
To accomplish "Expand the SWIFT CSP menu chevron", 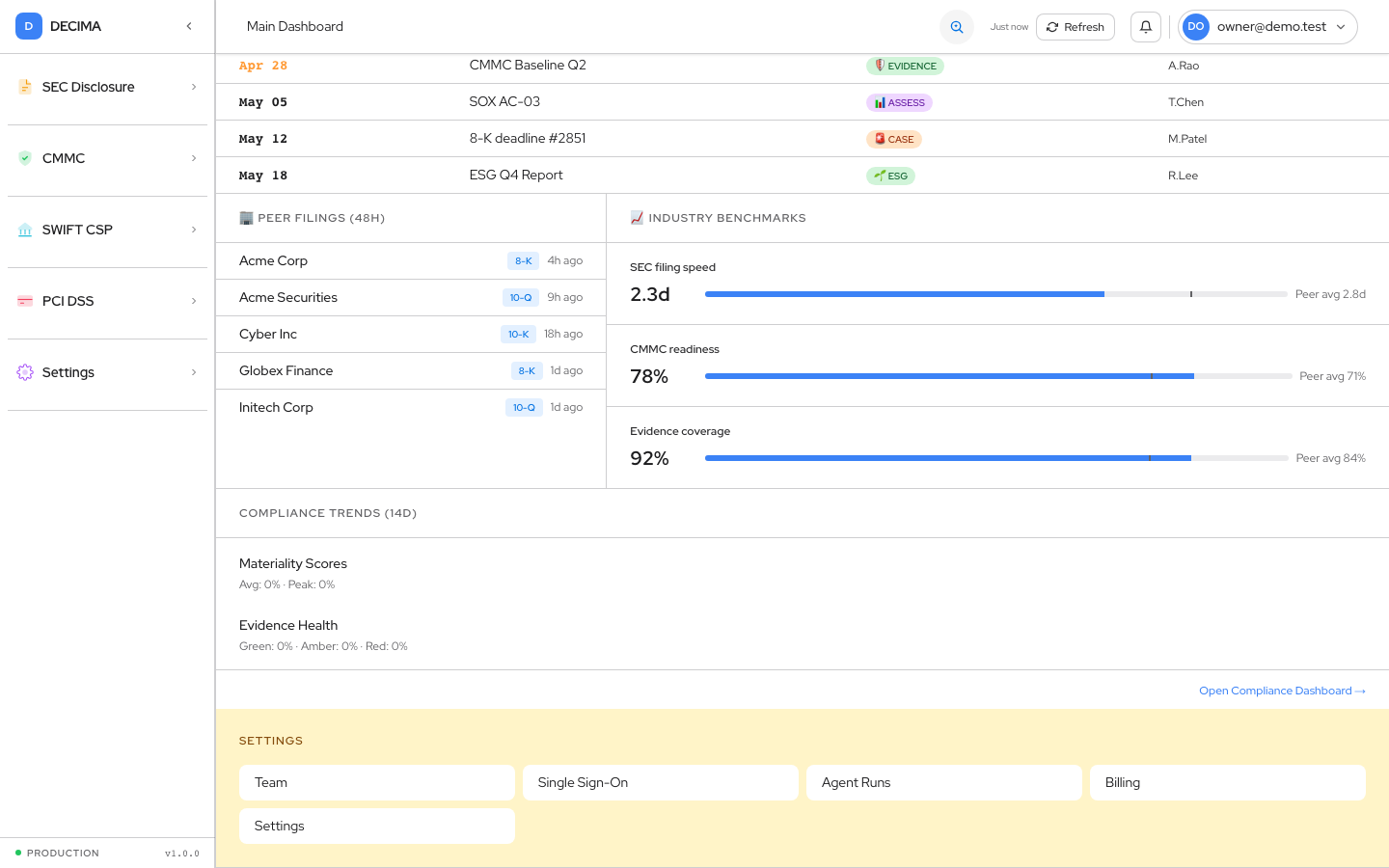I will pos(194,230).
